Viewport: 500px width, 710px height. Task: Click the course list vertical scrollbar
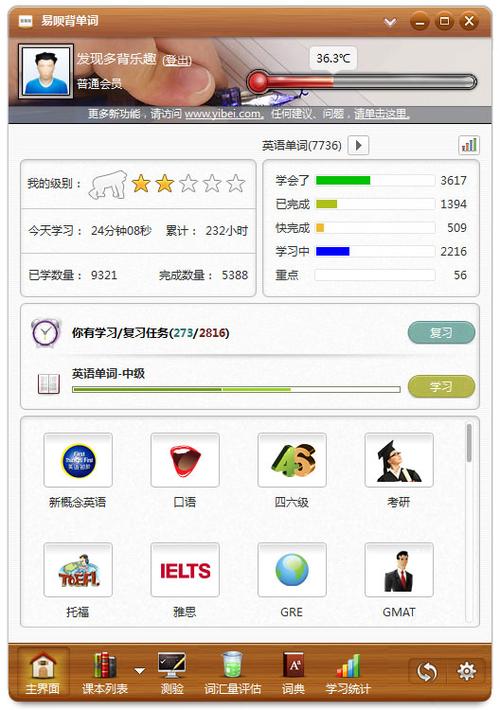tap(469, 443)
